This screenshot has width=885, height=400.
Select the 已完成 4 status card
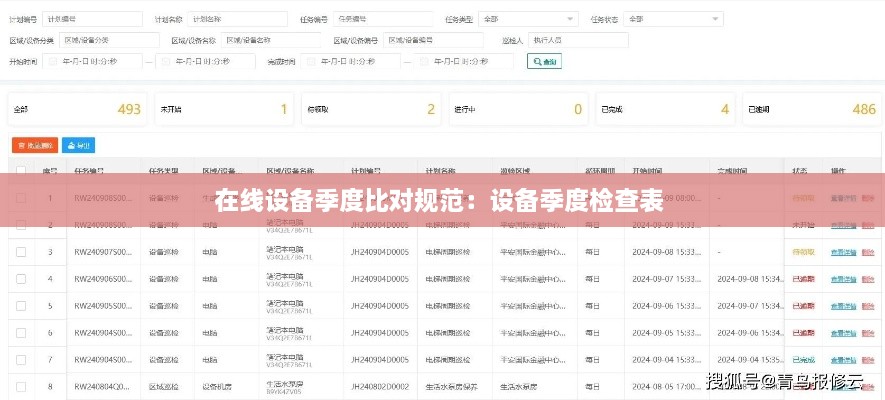(x=665, y=109)
